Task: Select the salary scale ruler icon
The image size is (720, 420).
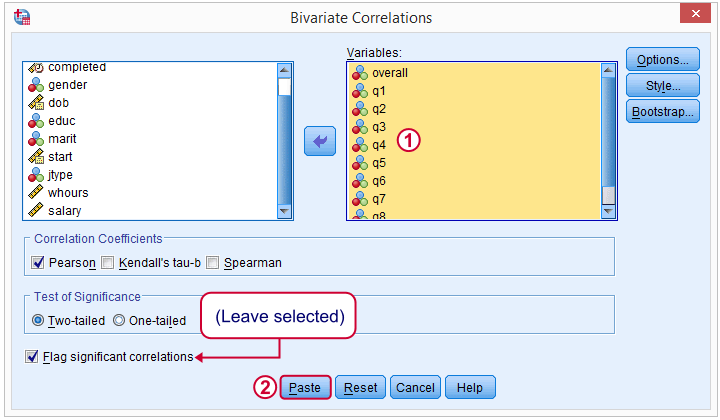Action: tap(36, 211)
